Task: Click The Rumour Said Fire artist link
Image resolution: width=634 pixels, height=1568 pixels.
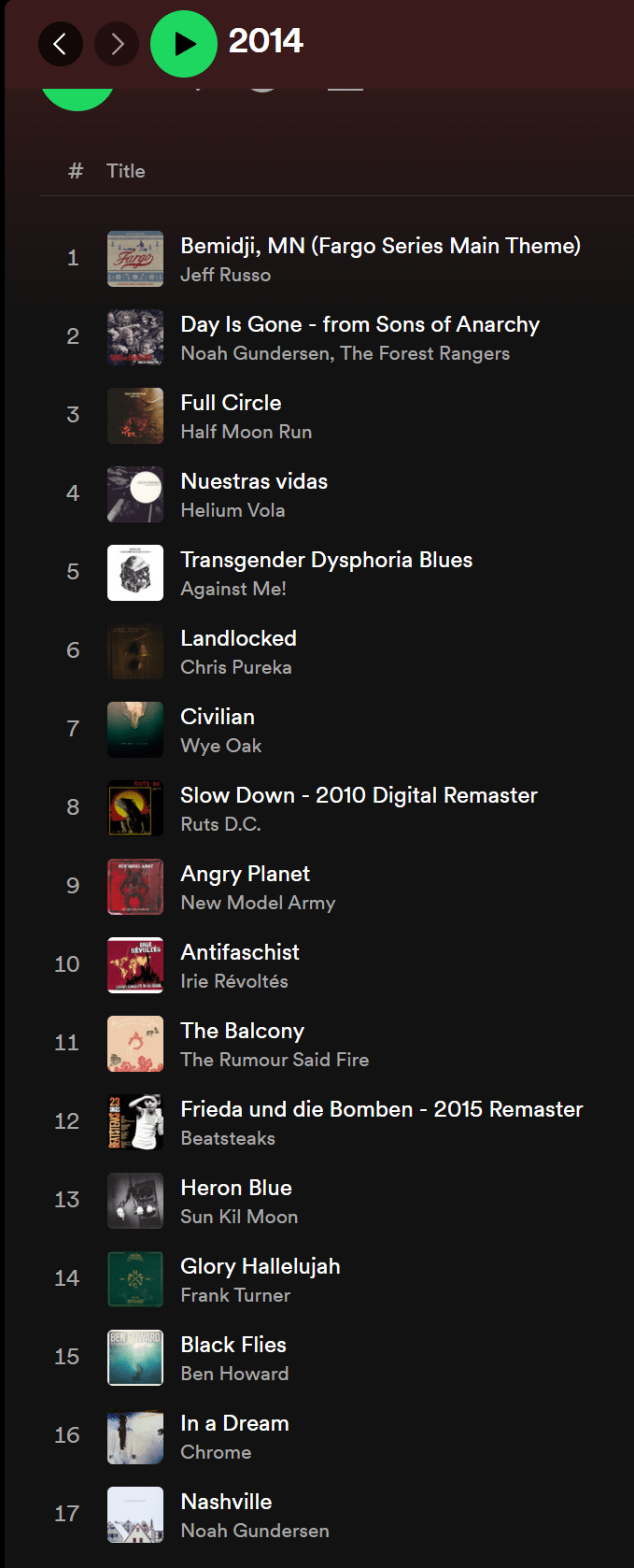Action: [275, 1060]
